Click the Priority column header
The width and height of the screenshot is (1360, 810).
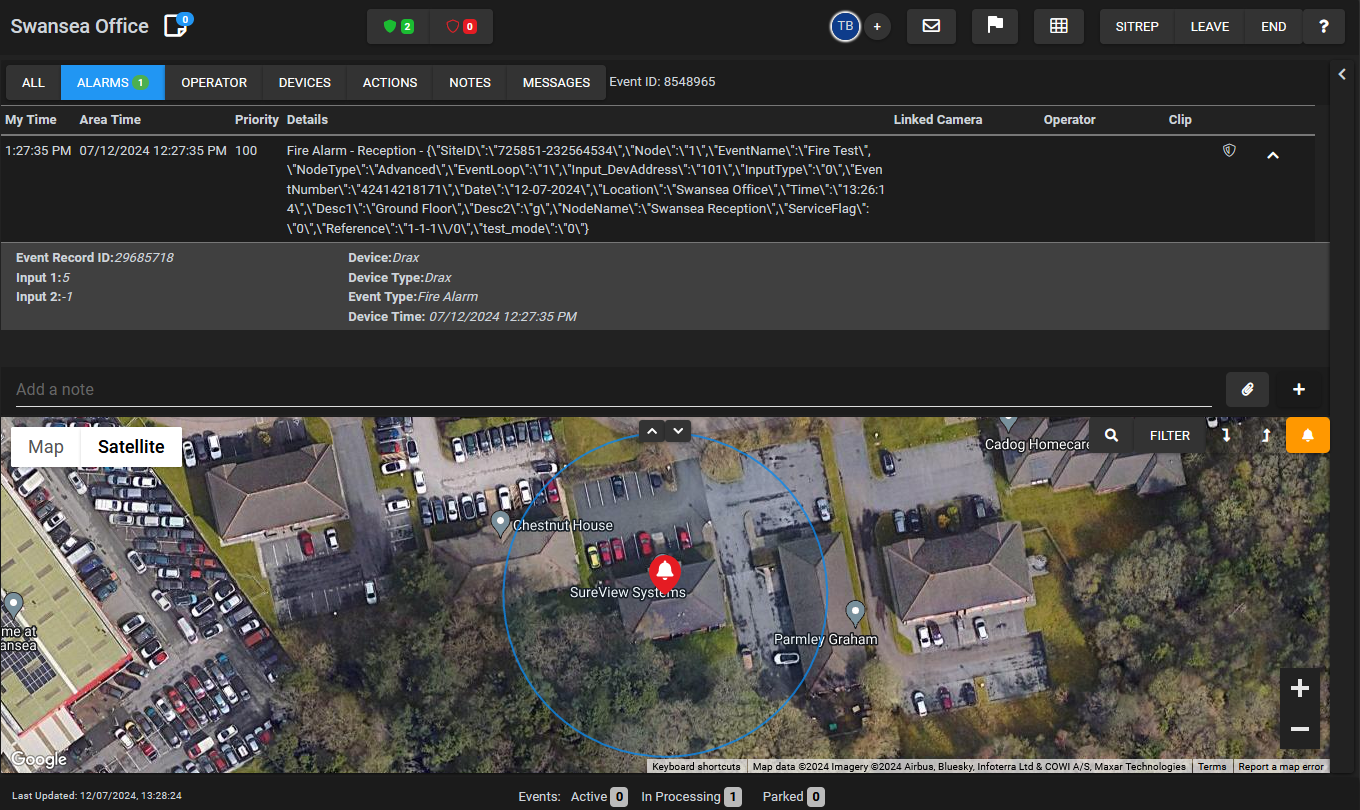pyautogui.click(x=257, y=119)
